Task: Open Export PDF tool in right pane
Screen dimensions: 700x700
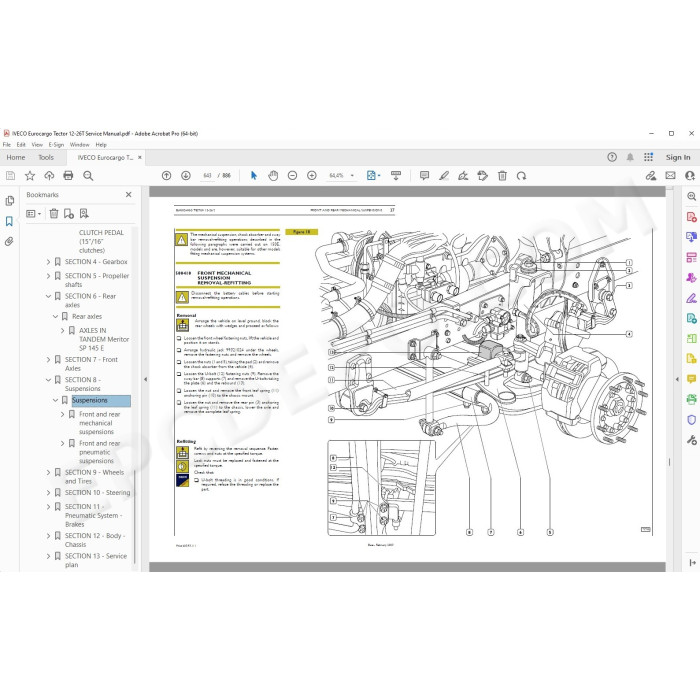Action: pyautogui.click(x=691, y=237)
